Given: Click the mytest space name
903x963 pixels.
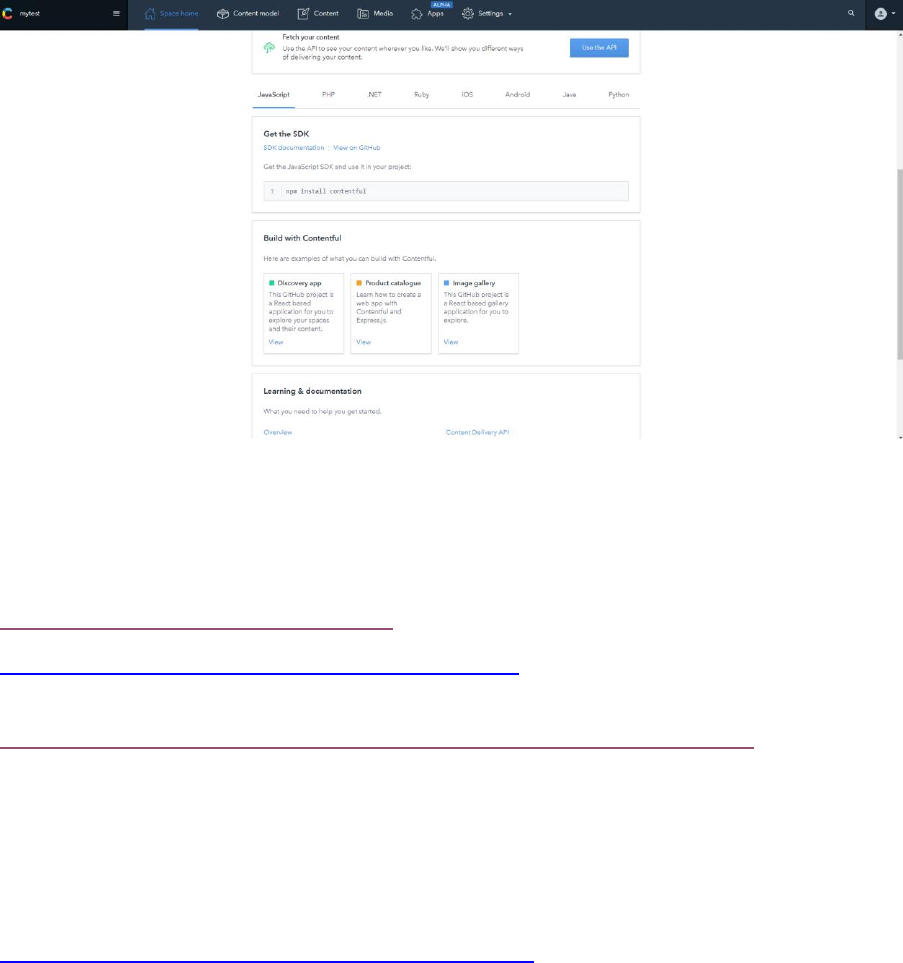Looking at the screenshot, I should (29, 14).
